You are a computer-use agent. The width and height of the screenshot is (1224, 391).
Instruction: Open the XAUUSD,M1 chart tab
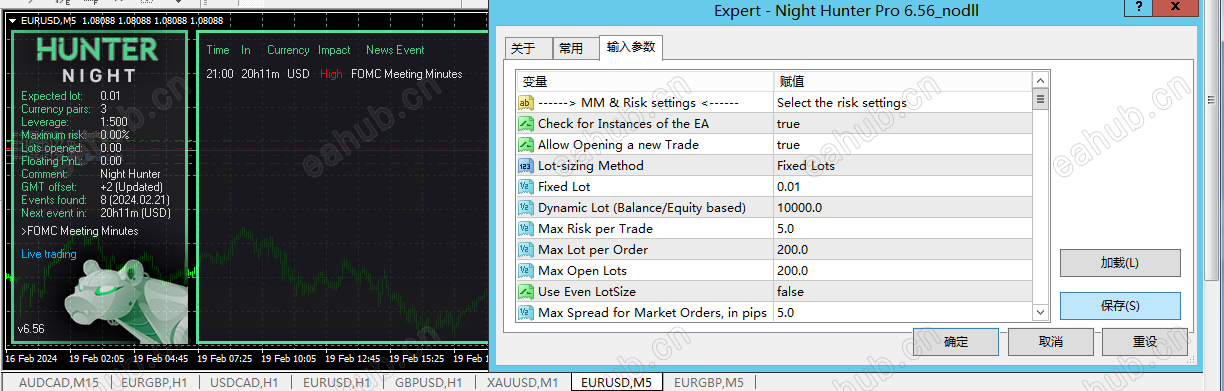(522, 383)
